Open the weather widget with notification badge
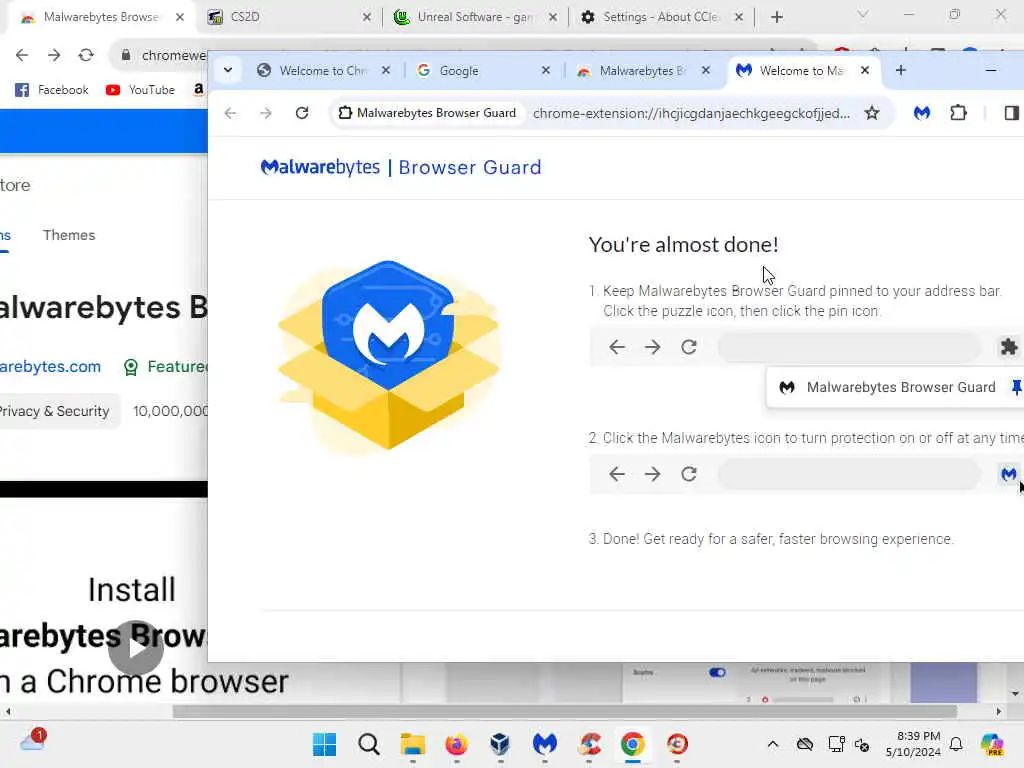The width and height of the screenshot is (1024, 768). click(33, 741)
